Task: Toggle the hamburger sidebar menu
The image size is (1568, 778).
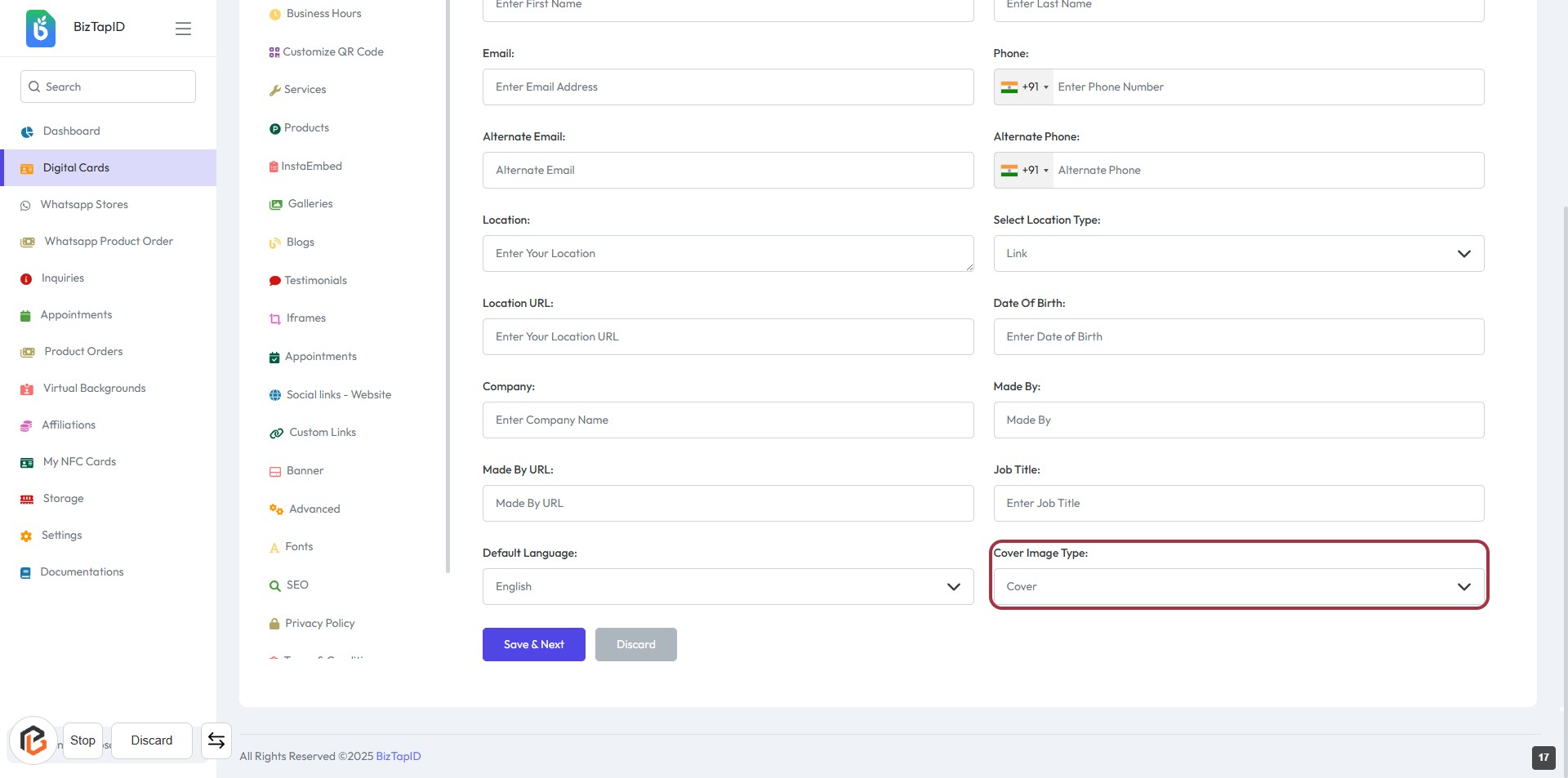Action: pyautogui.click(x=183, y=29)
